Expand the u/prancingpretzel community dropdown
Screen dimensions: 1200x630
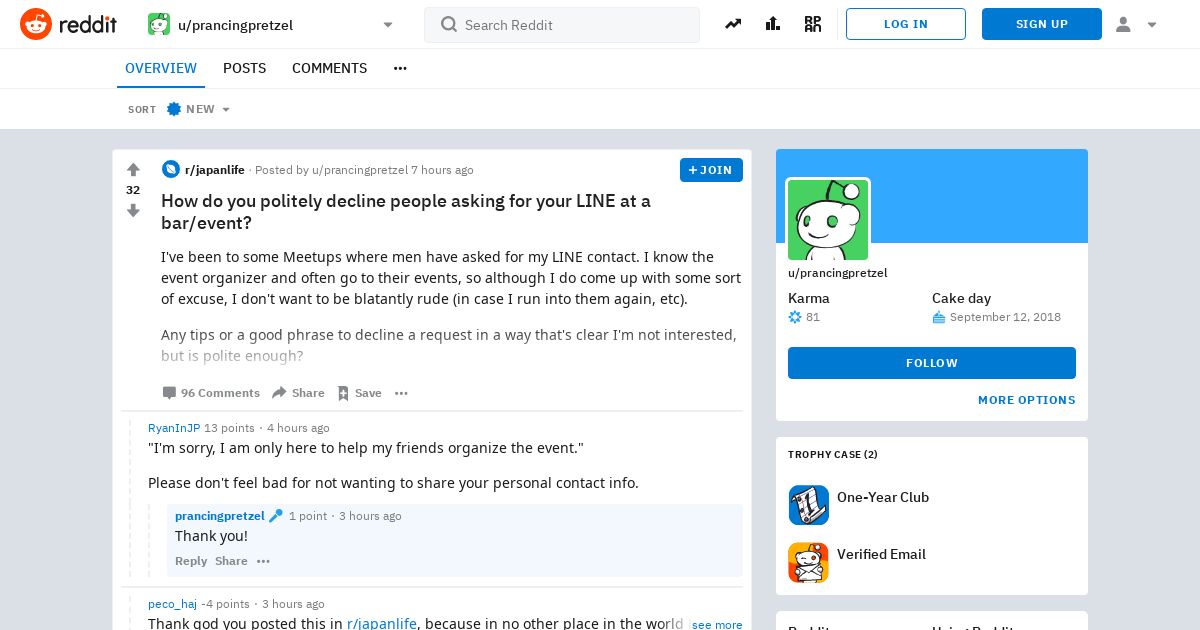pyautogui.click(x=388, y=25)
